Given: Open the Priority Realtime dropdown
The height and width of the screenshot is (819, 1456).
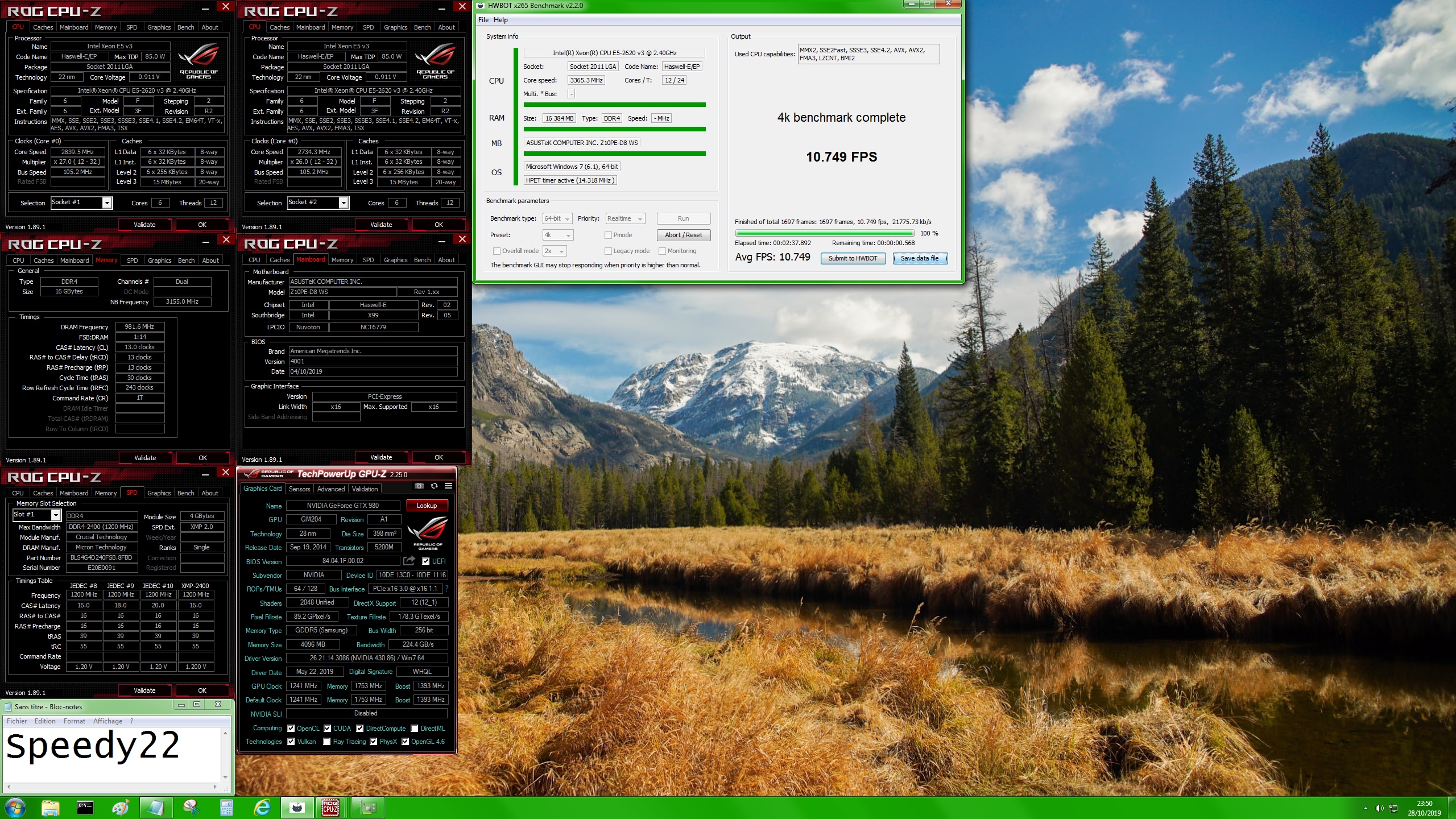Looking at the screenshot, I should pos(625,219).
